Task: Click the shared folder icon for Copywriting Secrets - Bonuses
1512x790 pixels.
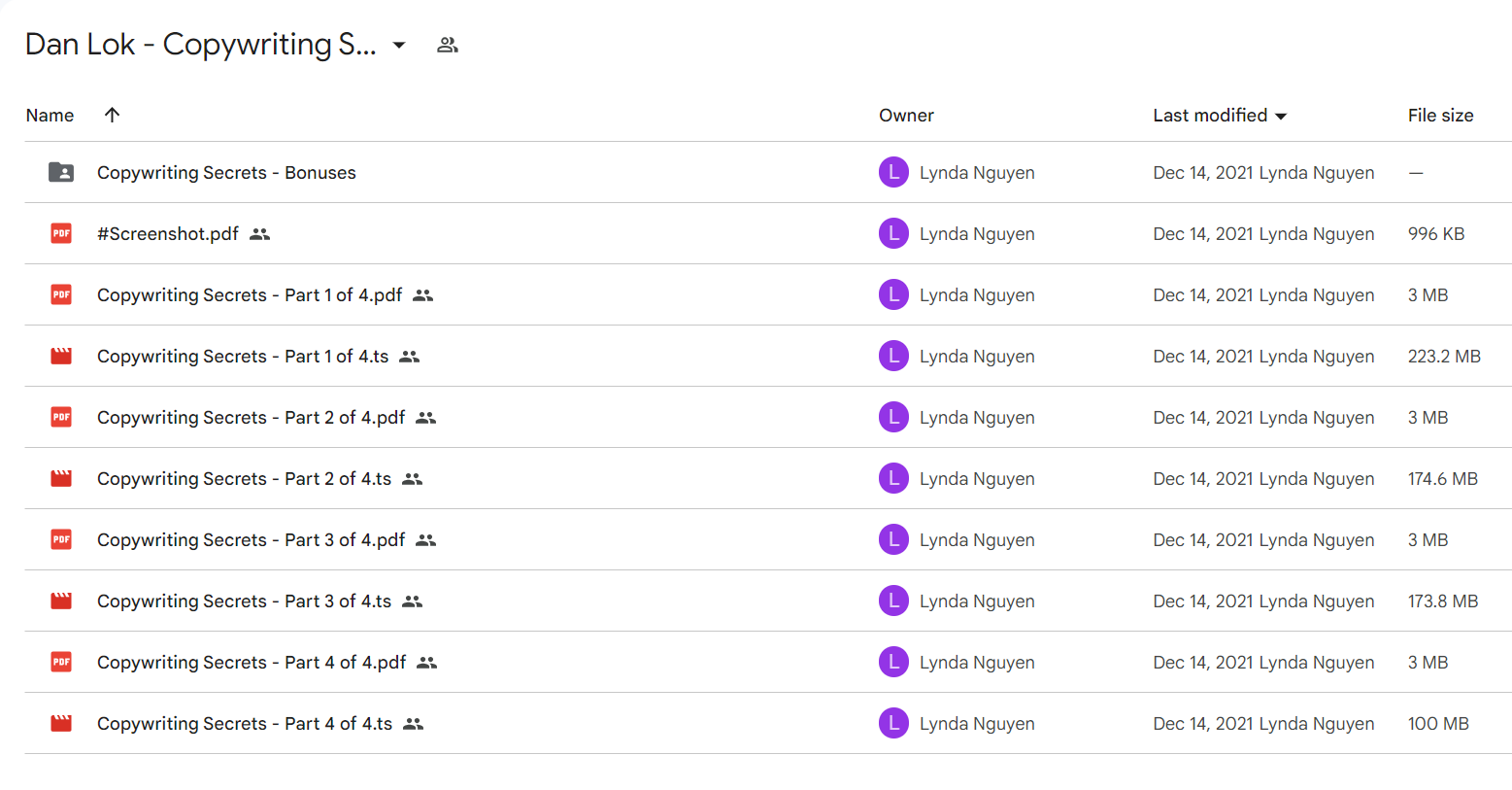Action: pos(61,172)
